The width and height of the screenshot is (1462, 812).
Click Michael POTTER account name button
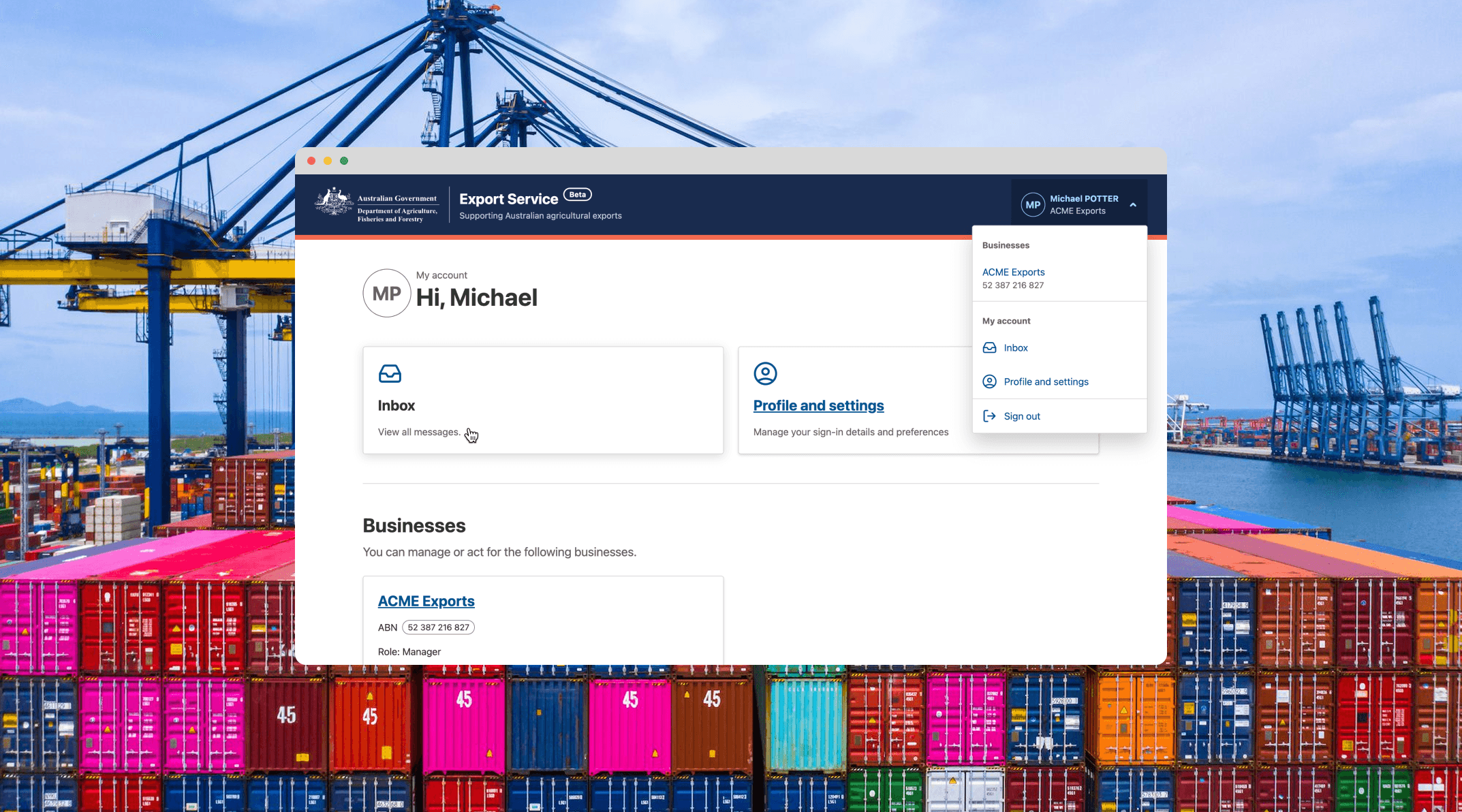point(1083,199)
